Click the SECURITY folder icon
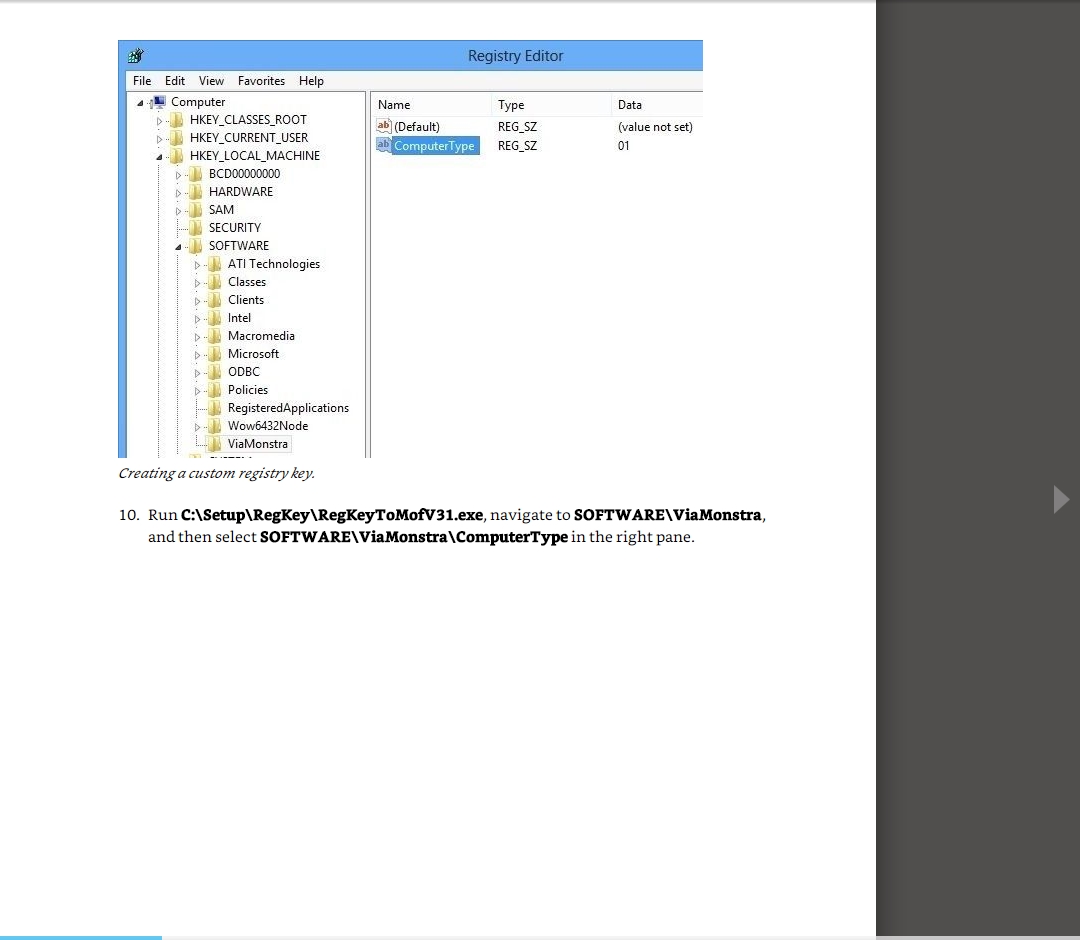The image size is (1080, 940). (196, 228)
